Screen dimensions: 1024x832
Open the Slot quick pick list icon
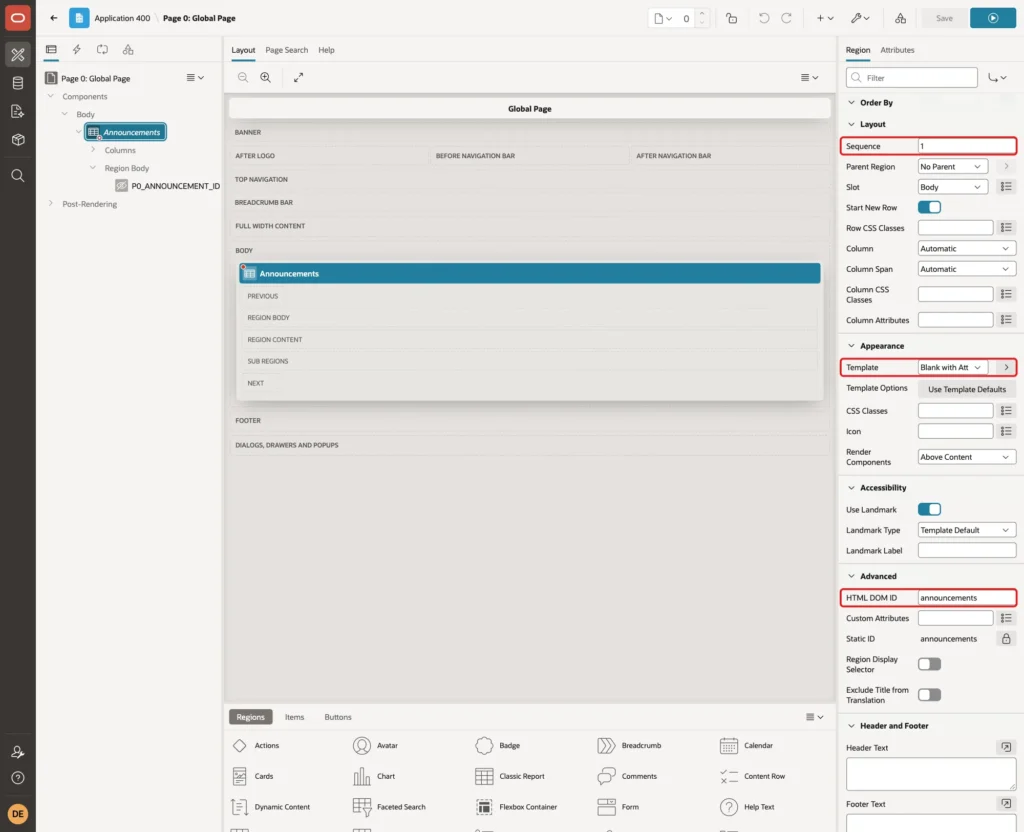coord(1006,187)
